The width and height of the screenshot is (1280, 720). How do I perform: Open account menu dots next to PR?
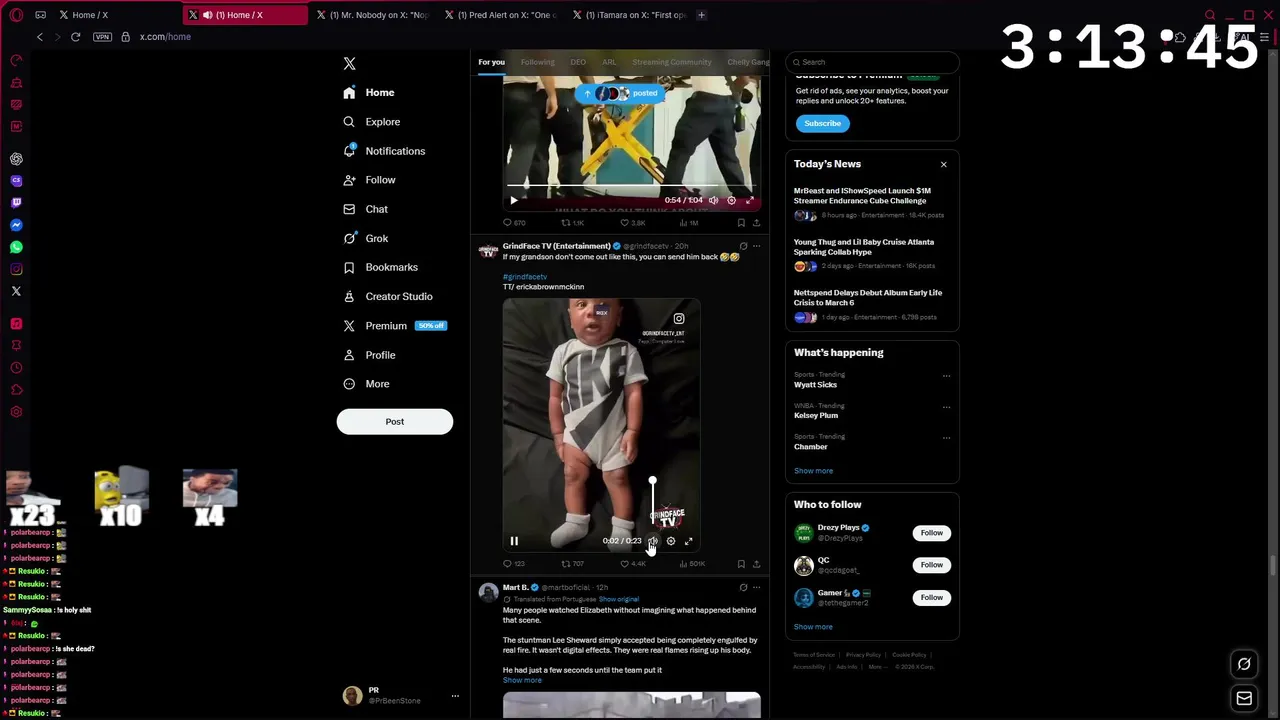[x=454, y=696]
